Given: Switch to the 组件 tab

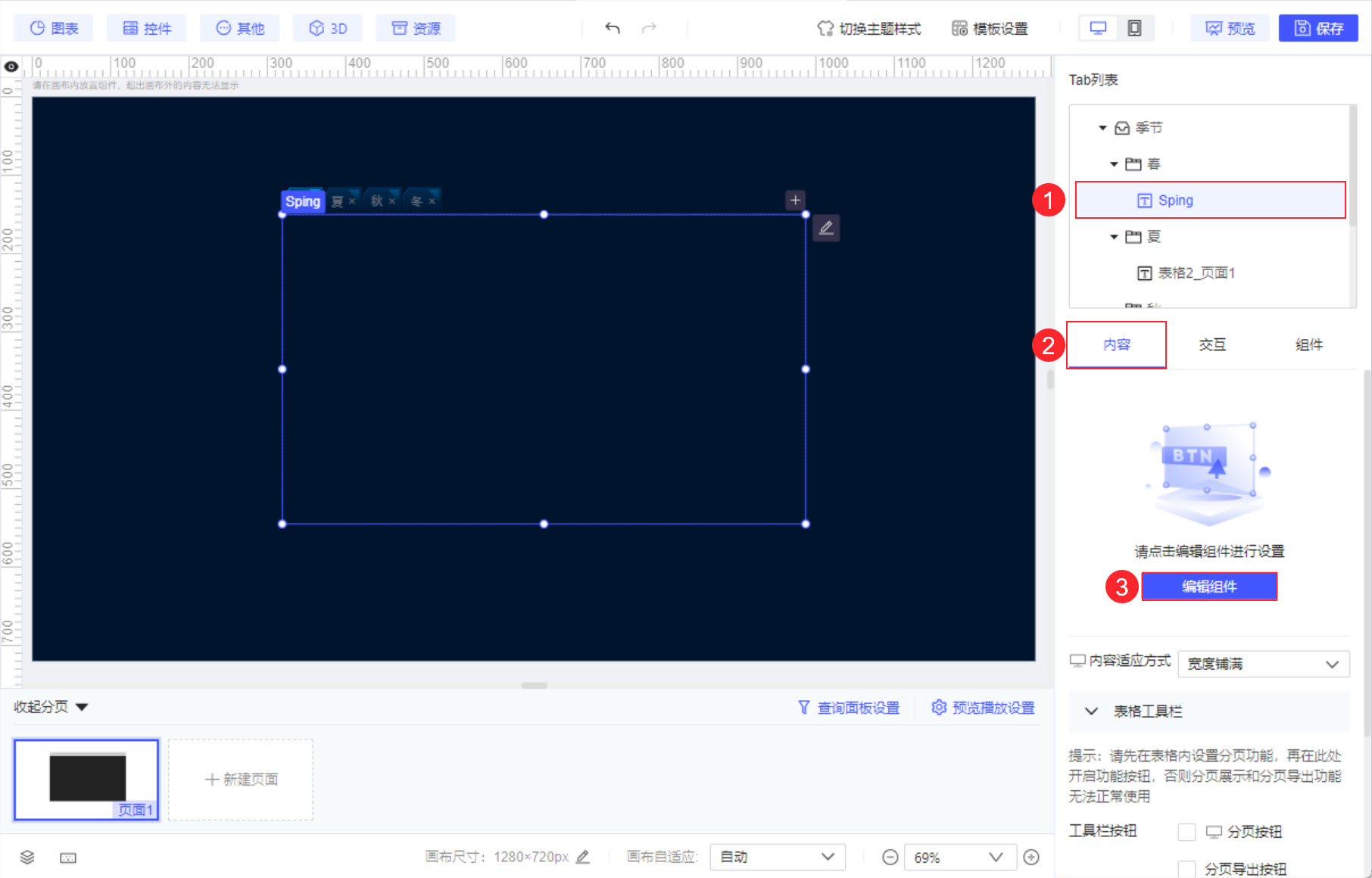Looking at the screenshot, I should [1309, 345].
